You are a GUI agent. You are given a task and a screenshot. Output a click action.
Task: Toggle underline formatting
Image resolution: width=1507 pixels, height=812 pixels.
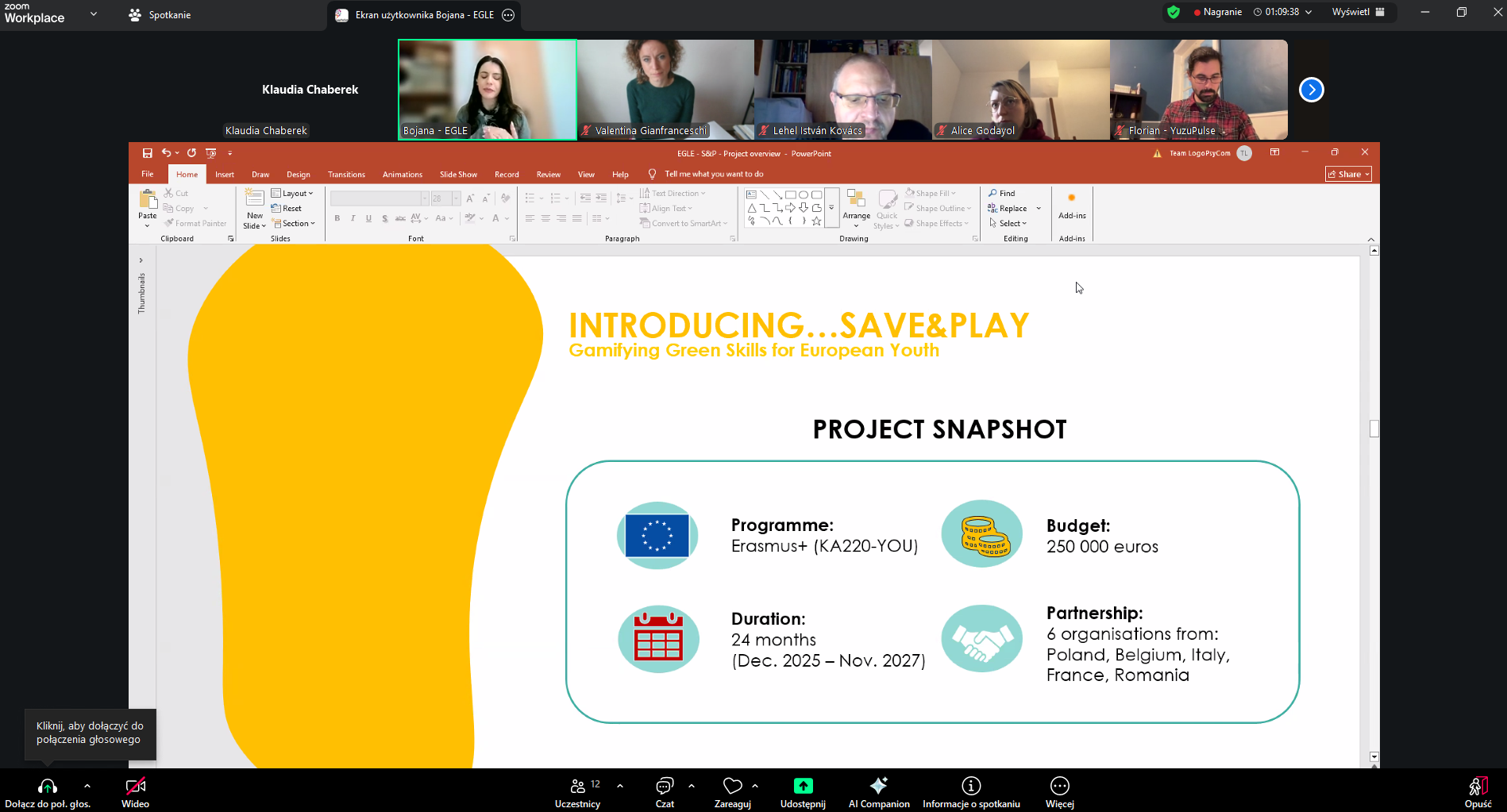point(368,219)
